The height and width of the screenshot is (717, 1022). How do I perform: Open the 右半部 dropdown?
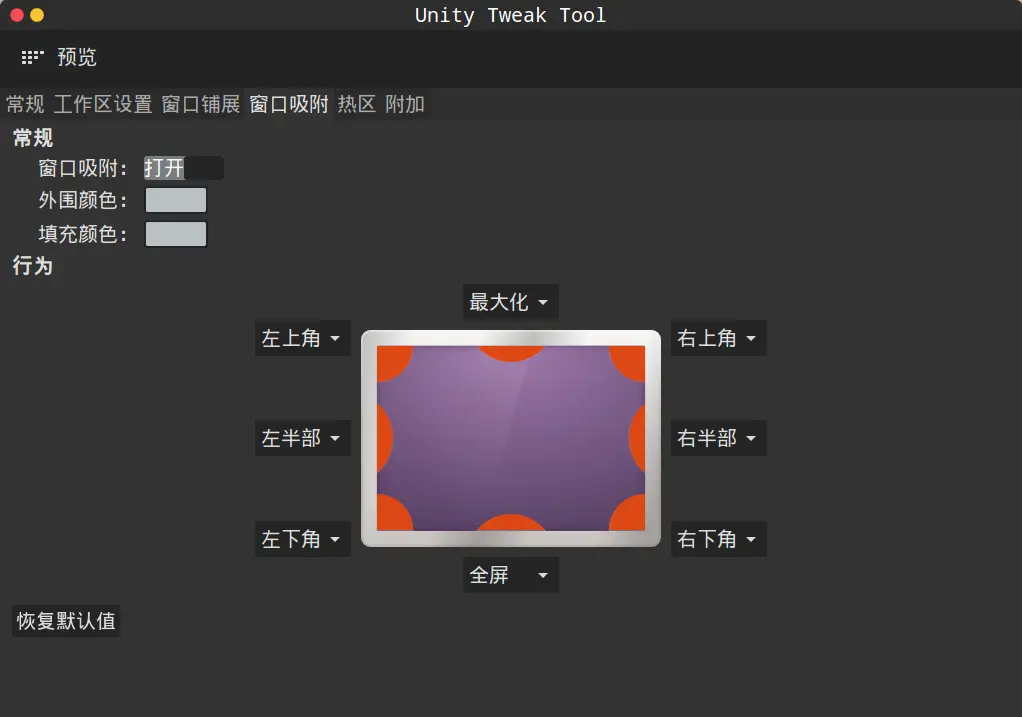pos(718,438)
